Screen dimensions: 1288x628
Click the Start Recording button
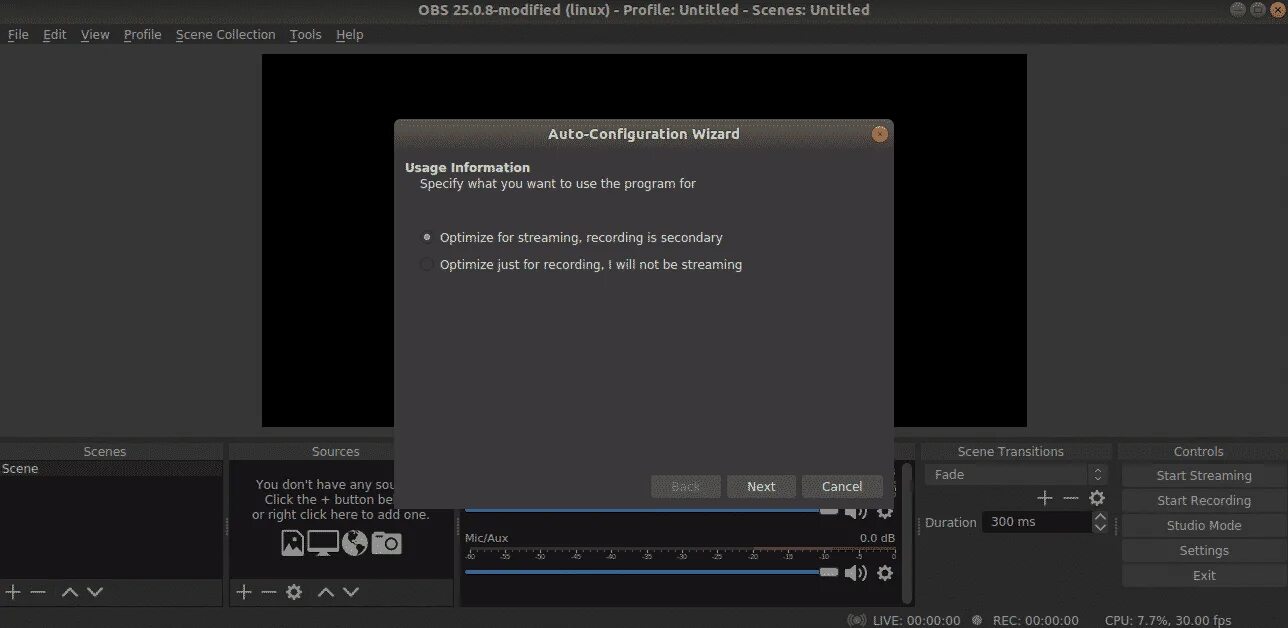coord(1204,501)
